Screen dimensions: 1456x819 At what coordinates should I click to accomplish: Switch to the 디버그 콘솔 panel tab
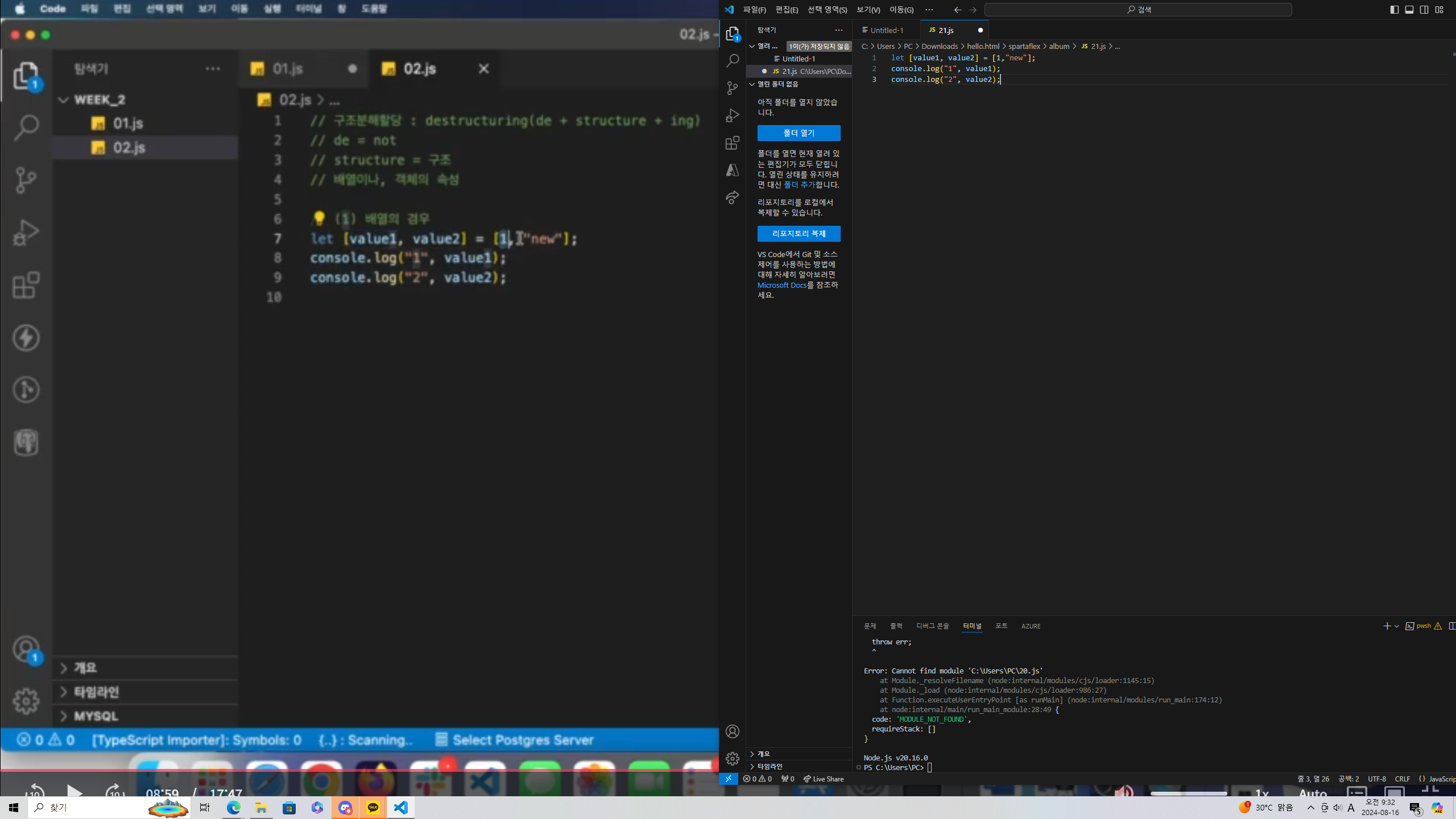(x=933, y=626)
